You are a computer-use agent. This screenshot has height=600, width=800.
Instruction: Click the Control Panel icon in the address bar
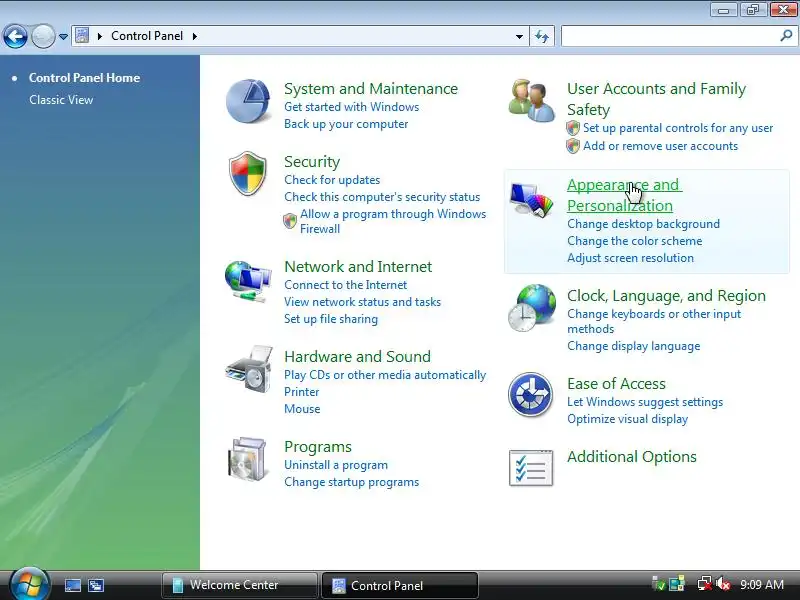82,36
